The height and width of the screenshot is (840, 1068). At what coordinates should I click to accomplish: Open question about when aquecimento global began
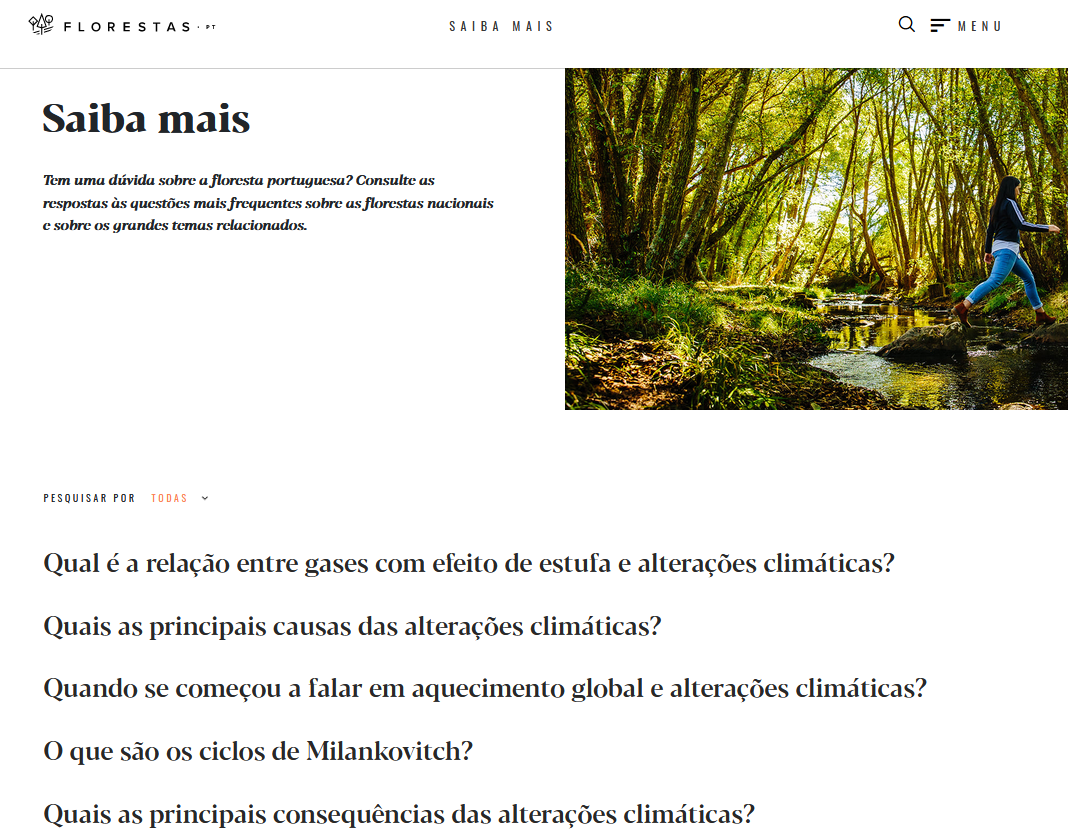point(485,689)
